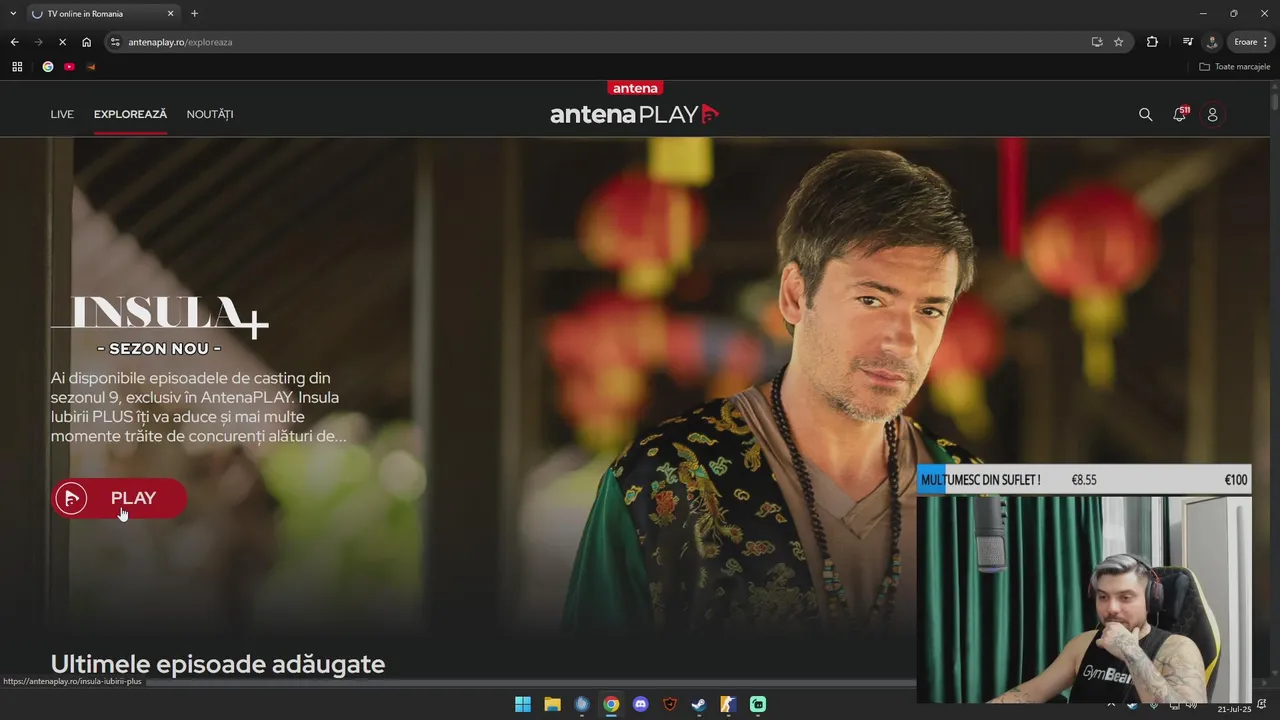
Task: Open the Chrome profile avatar
Action: (1212, 42)
